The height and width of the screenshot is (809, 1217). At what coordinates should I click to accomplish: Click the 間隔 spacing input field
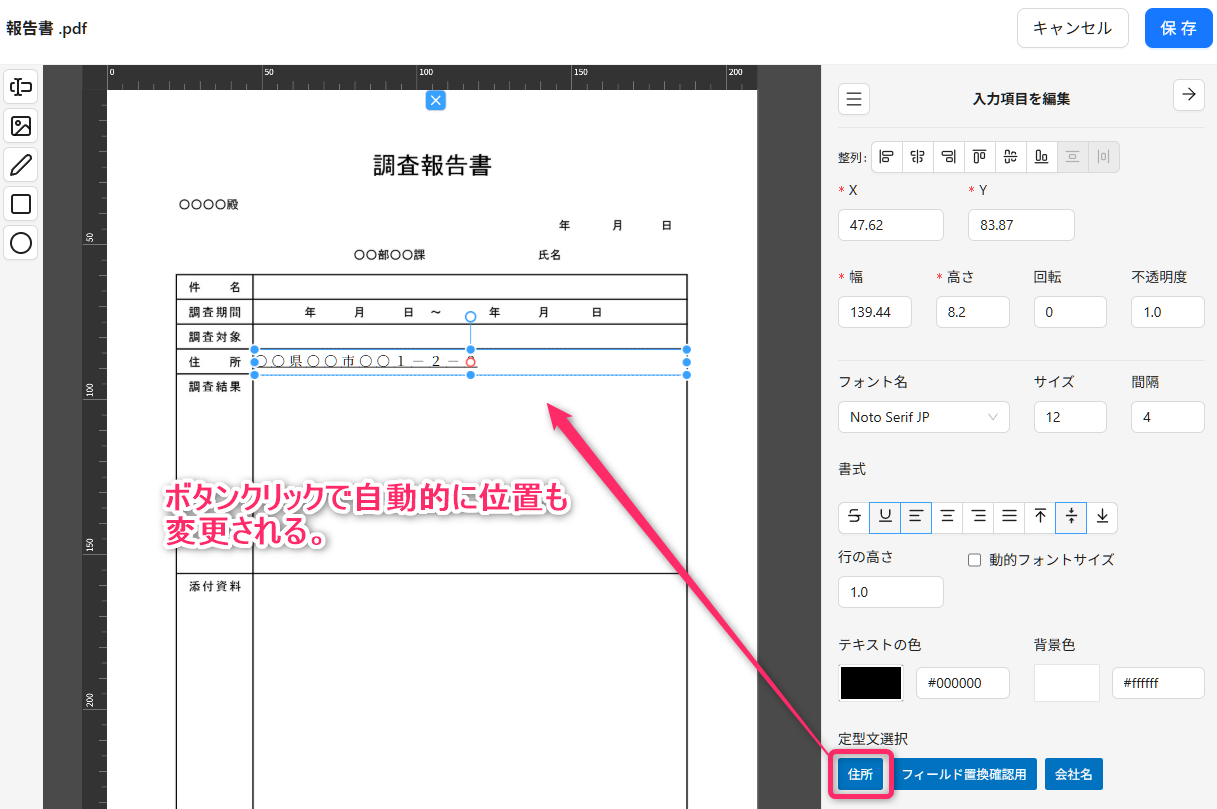tap(1168, 417)
